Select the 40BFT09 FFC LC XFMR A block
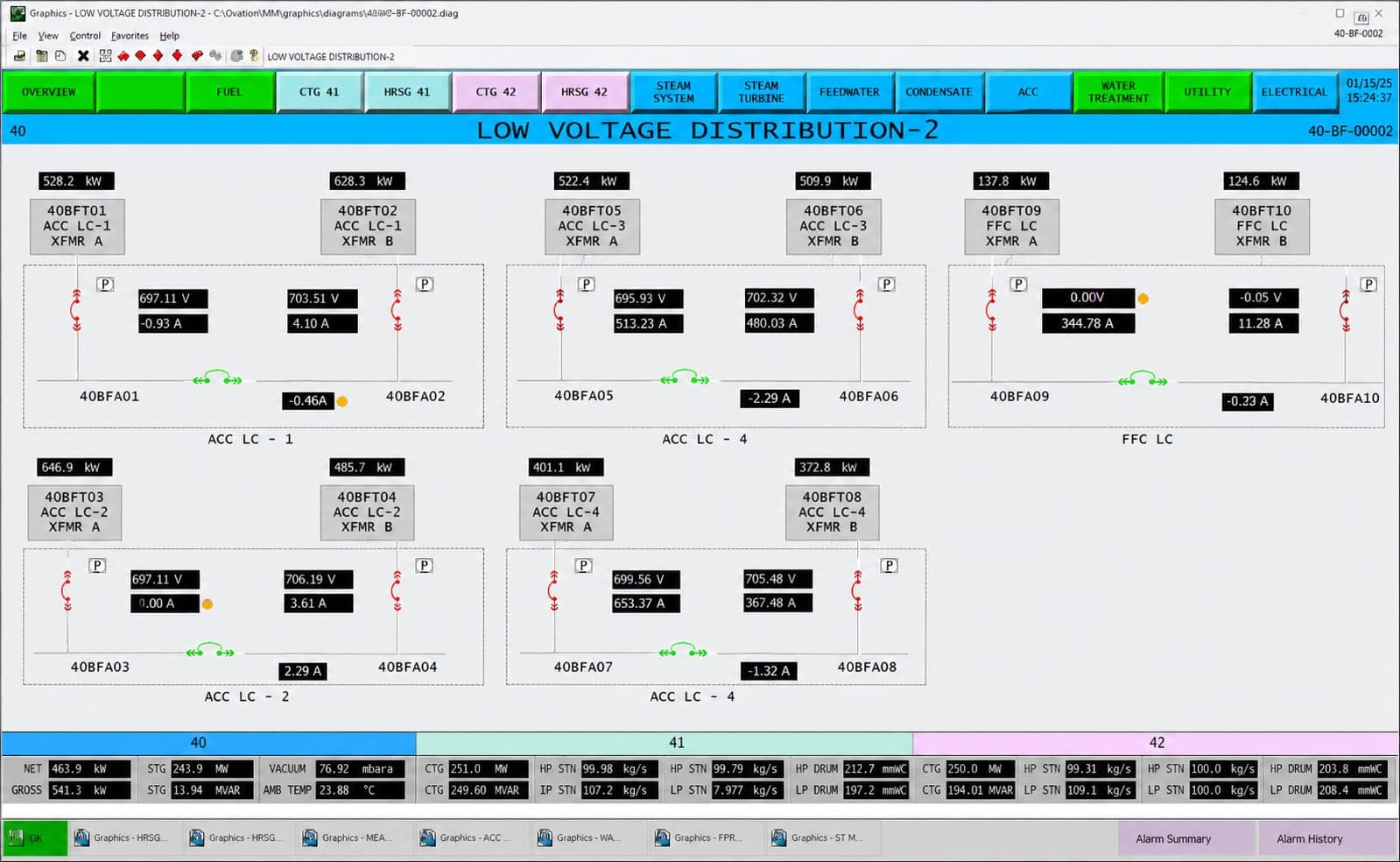Screen dimensions: 1400x862 coord(1011,226)
